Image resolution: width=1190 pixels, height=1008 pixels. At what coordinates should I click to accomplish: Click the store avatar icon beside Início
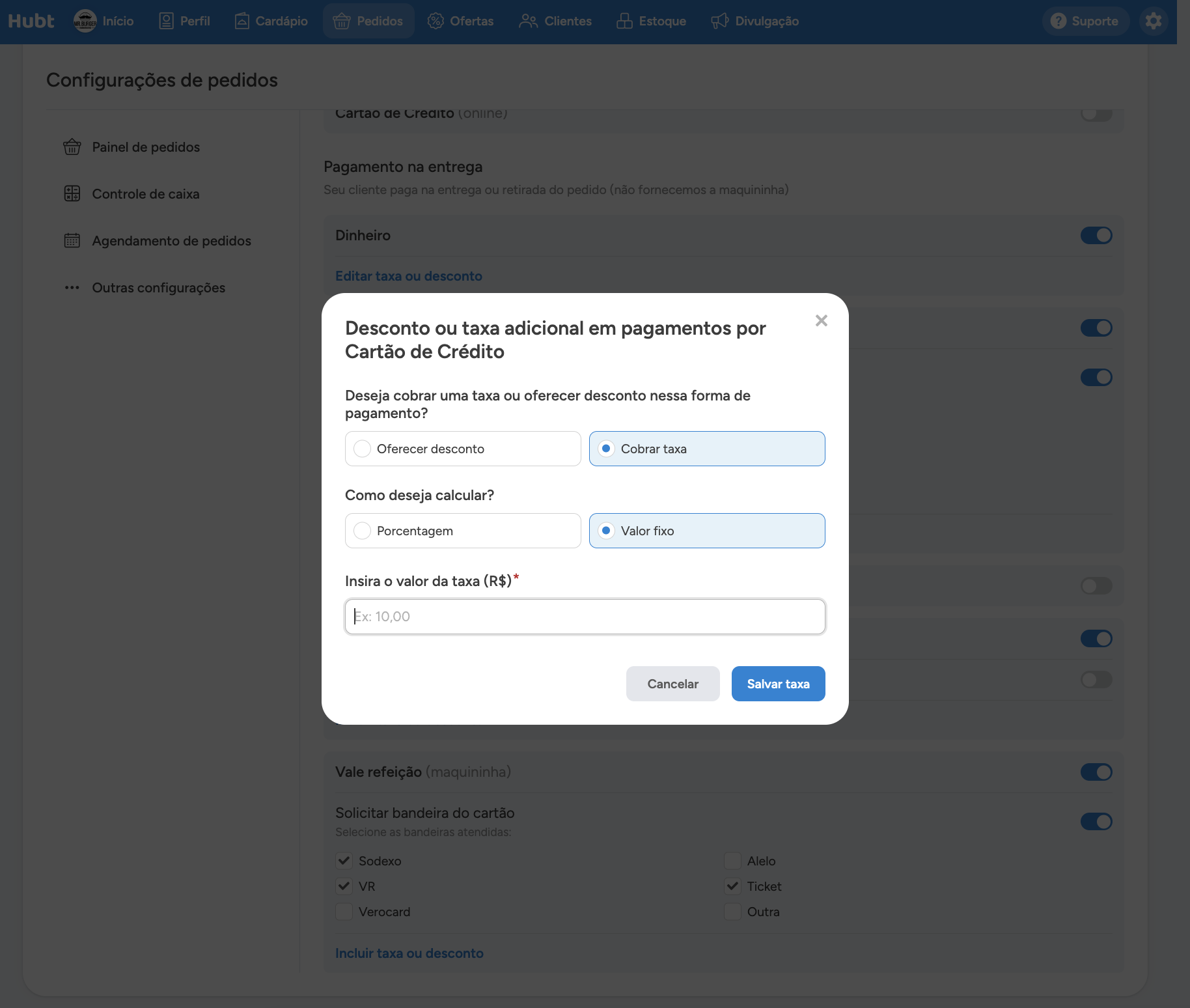point(85,21)
